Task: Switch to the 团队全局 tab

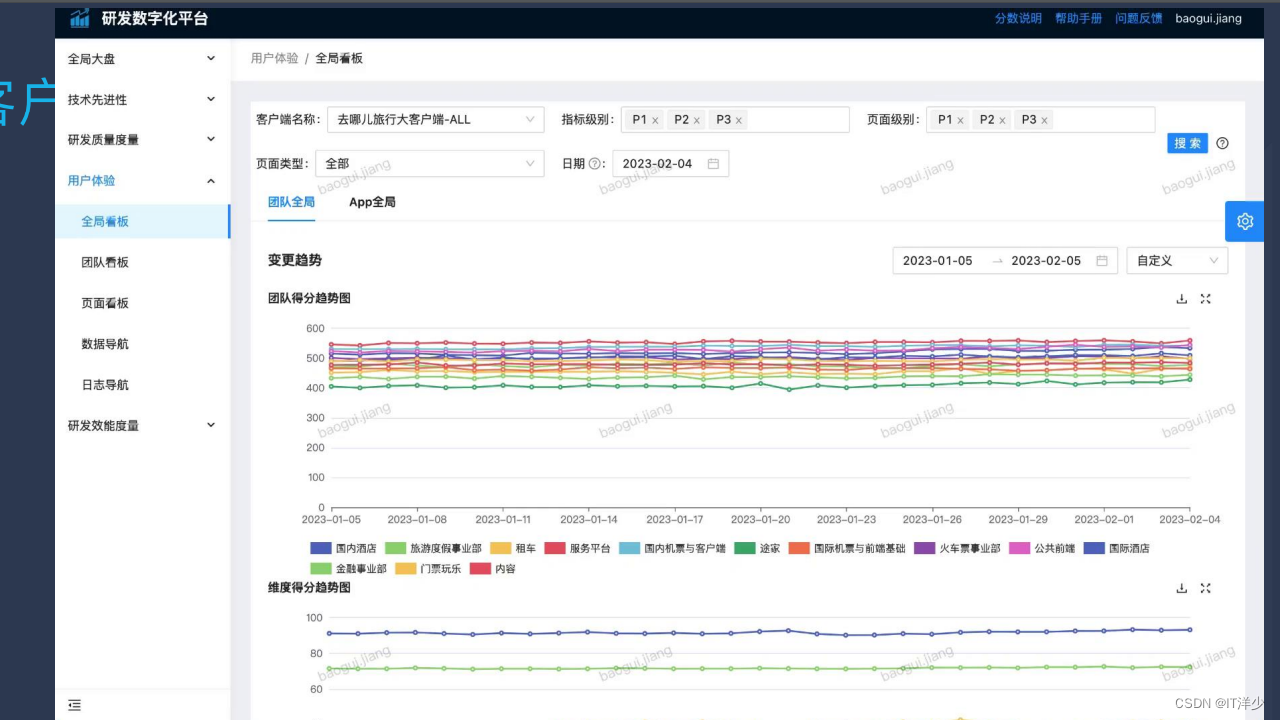Action: click(x=291, y=202)
